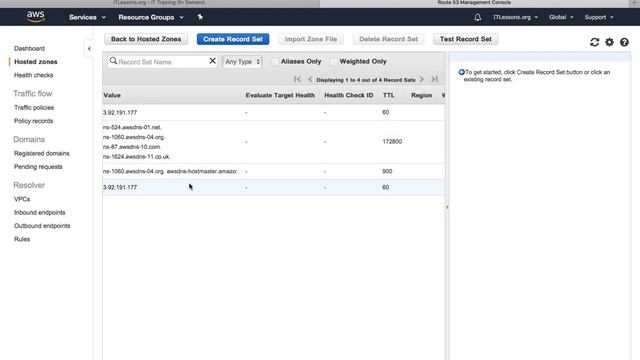The image size is (640, 360).
Task: Toggle Aliases Only checkbox
Action: [275, 62]
